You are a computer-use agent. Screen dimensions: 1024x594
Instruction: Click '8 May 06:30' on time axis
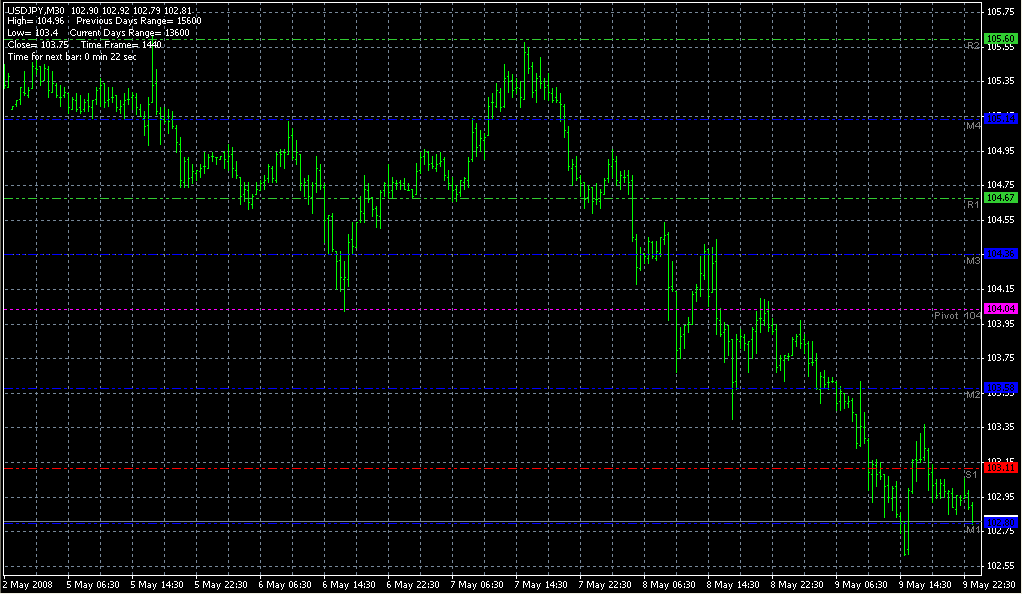(x=669, y=585)
